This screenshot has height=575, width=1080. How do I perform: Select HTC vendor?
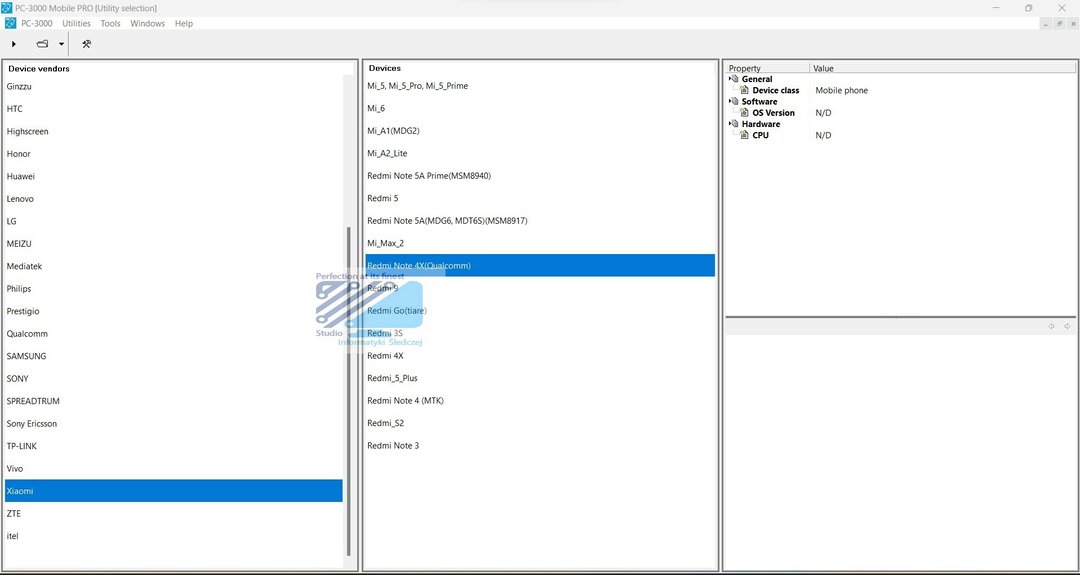pos(174,109)
